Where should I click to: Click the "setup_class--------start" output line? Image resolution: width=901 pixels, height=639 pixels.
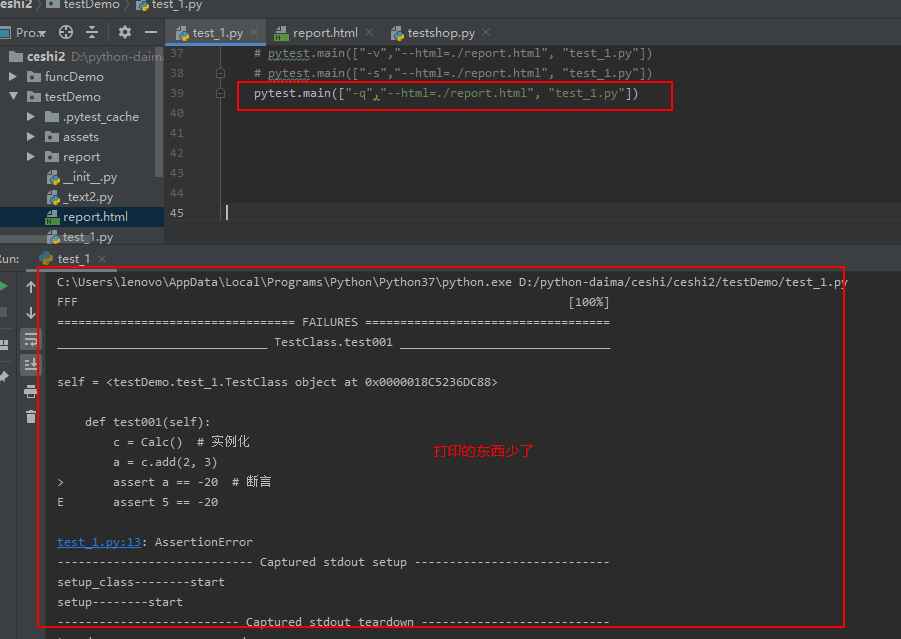pos(141,582)
